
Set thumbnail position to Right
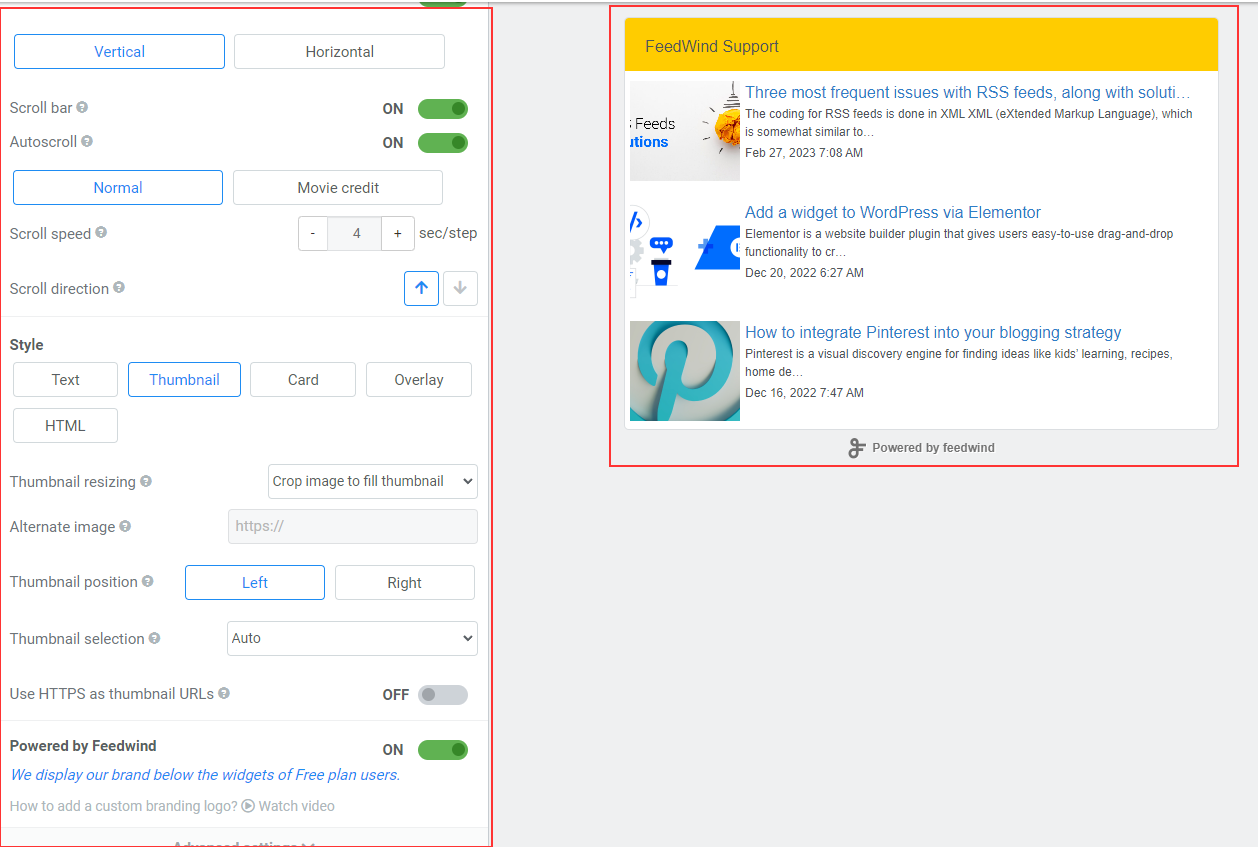[x=405, y=583]
